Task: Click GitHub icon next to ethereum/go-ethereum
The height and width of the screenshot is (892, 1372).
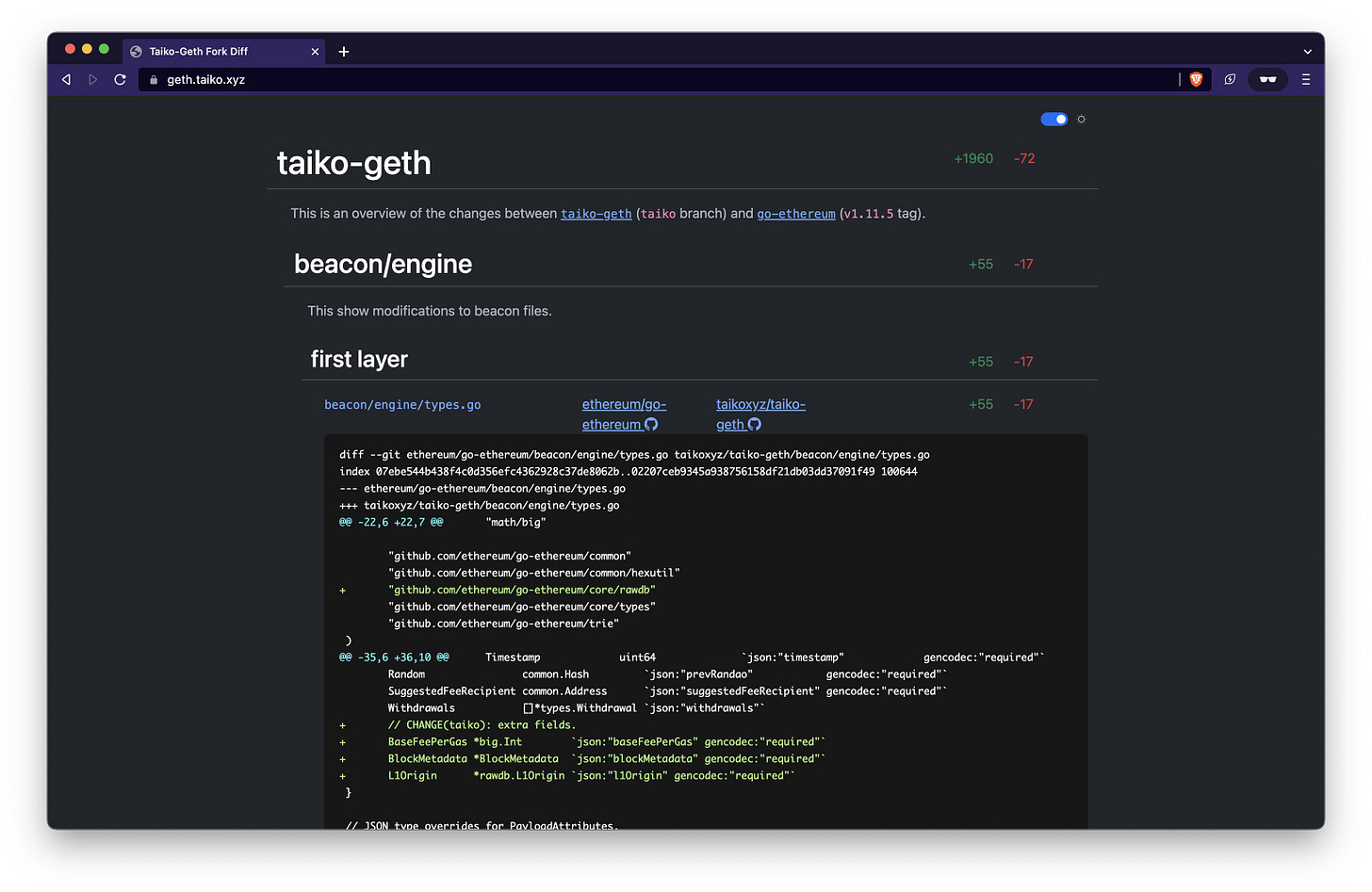Action: 651,425
